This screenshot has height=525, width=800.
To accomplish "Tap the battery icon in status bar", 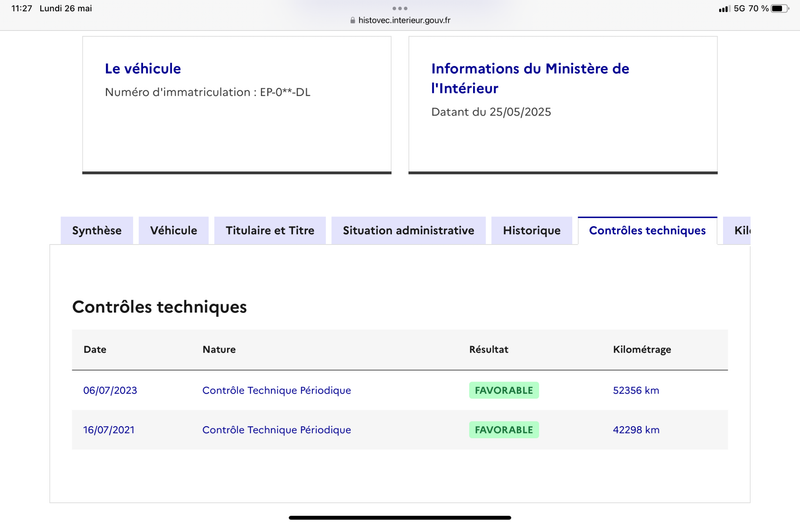I will [x=780, y=9].
